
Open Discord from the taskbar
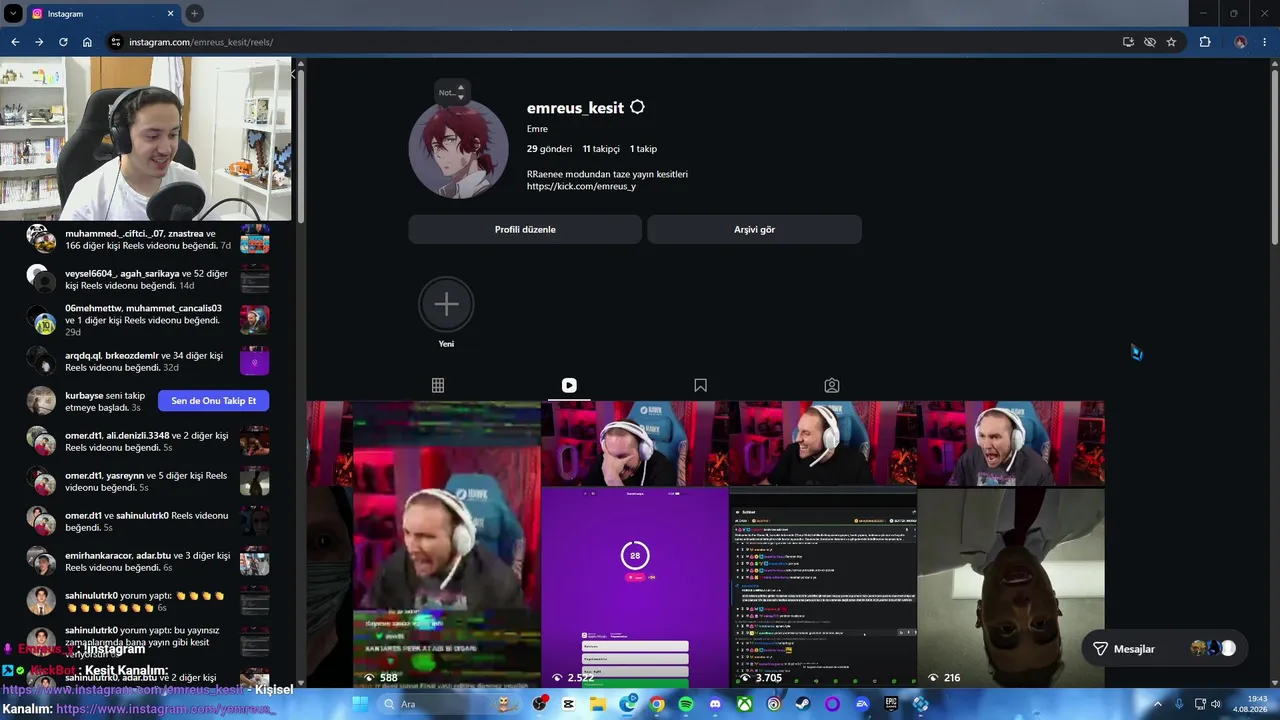tap(715, 704)
